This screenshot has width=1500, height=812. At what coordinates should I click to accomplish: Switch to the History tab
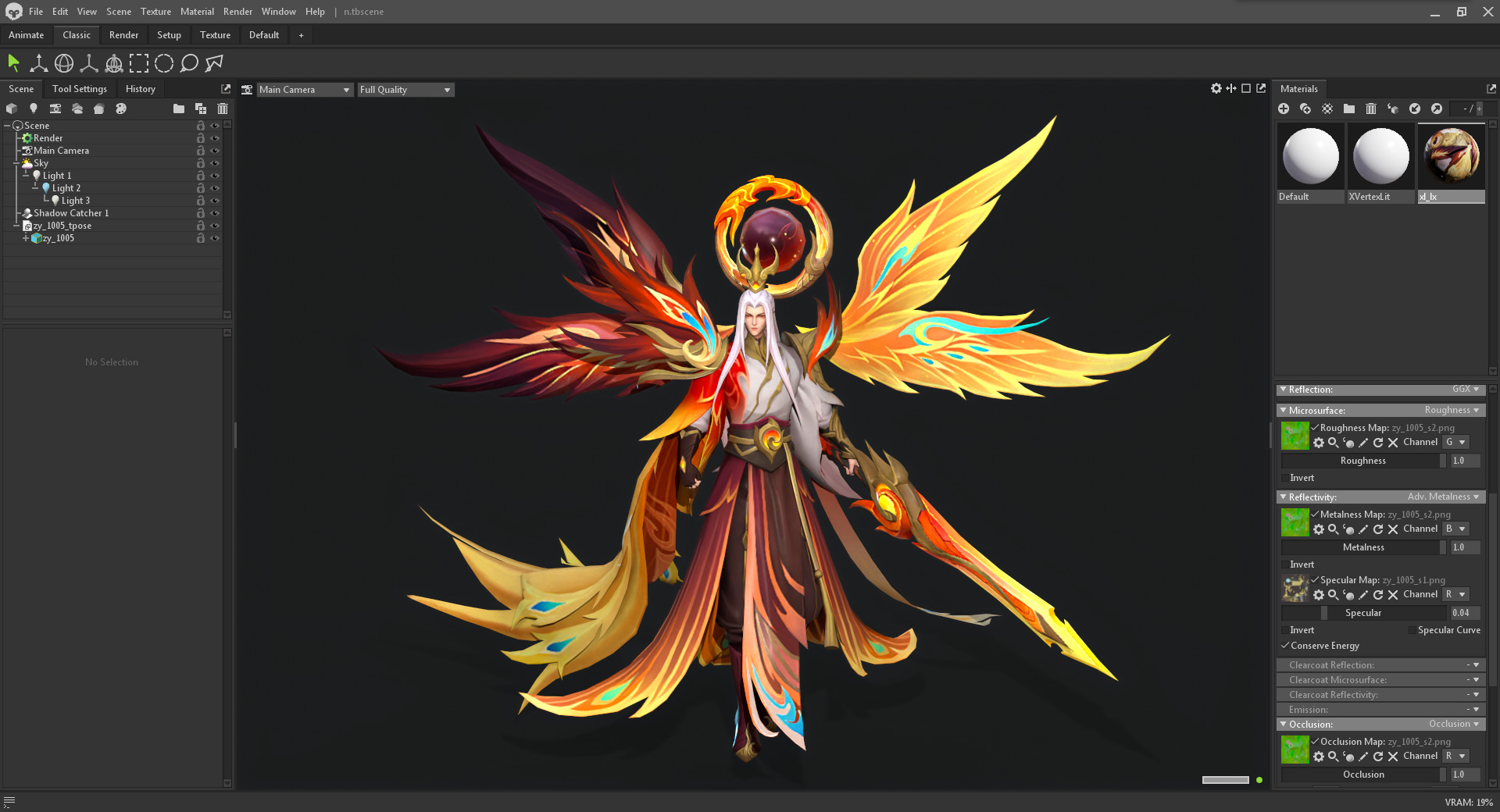click(x=141, y=89)
